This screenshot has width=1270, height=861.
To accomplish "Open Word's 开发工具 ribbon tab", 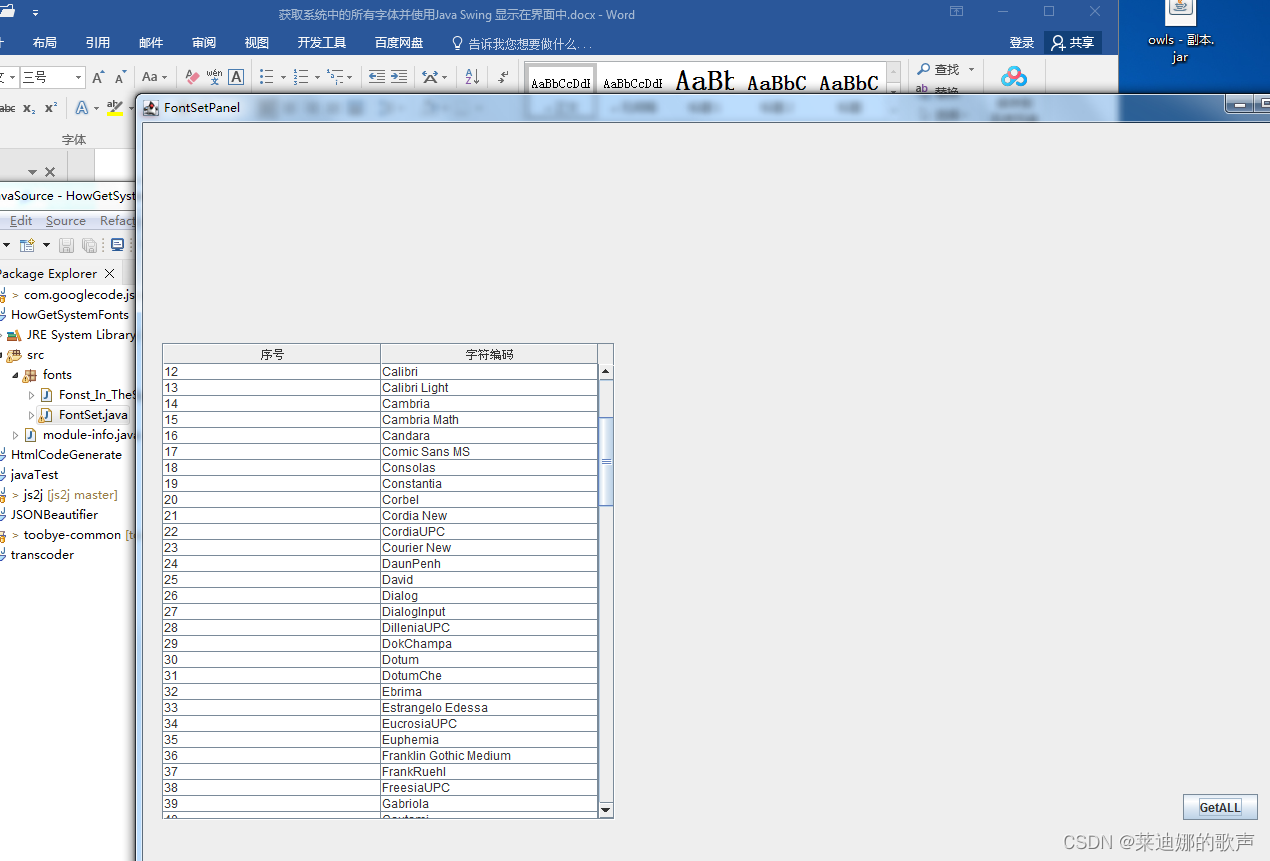I will (x=322, y=43).
